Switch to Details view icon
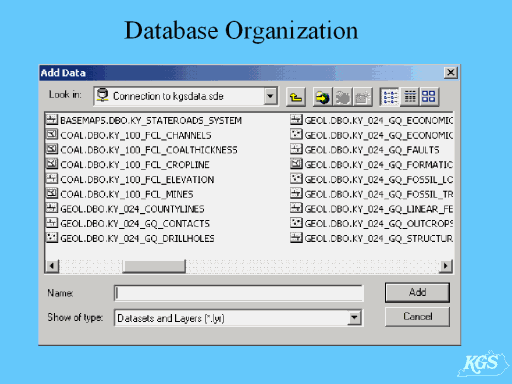The image size is (512, 384). tap(410, 97)
